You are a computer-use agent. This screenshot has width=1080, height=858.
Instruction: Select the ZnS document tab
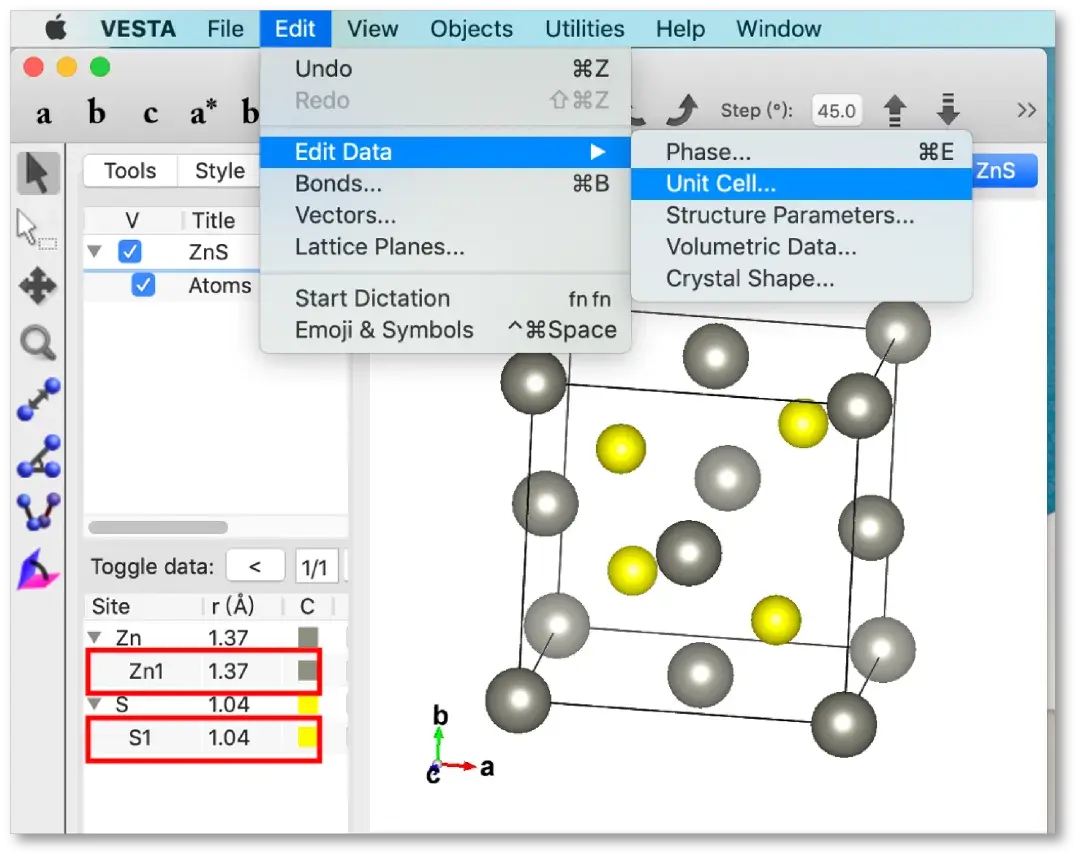1004,170
